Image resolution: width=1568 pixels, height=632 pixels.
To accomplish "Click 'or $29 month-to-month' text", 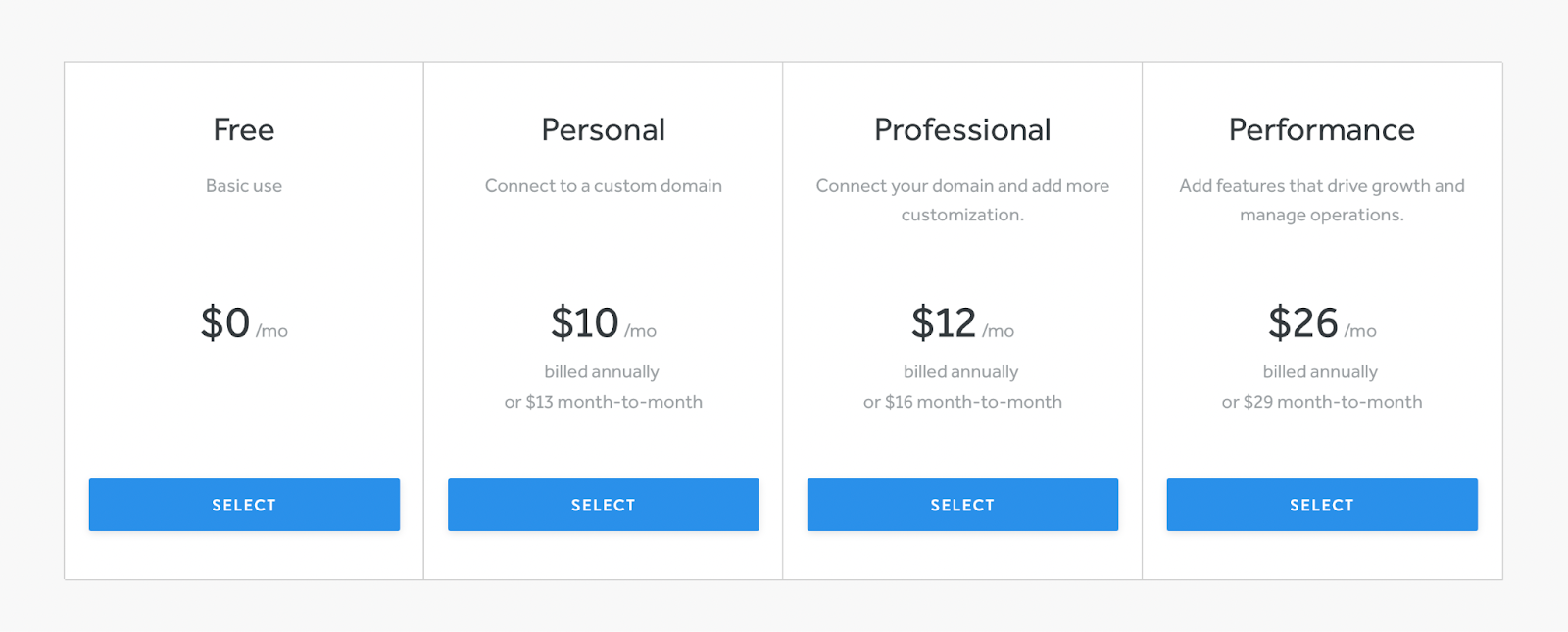I will coord(1322,402).
